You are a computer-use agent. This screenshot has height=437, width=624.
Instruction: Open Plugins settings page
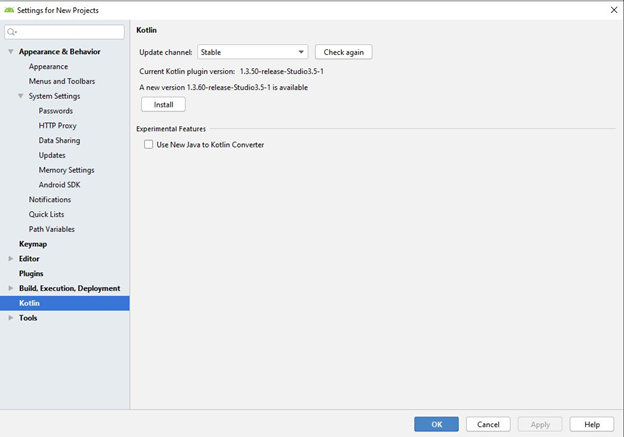coord(31,273)
